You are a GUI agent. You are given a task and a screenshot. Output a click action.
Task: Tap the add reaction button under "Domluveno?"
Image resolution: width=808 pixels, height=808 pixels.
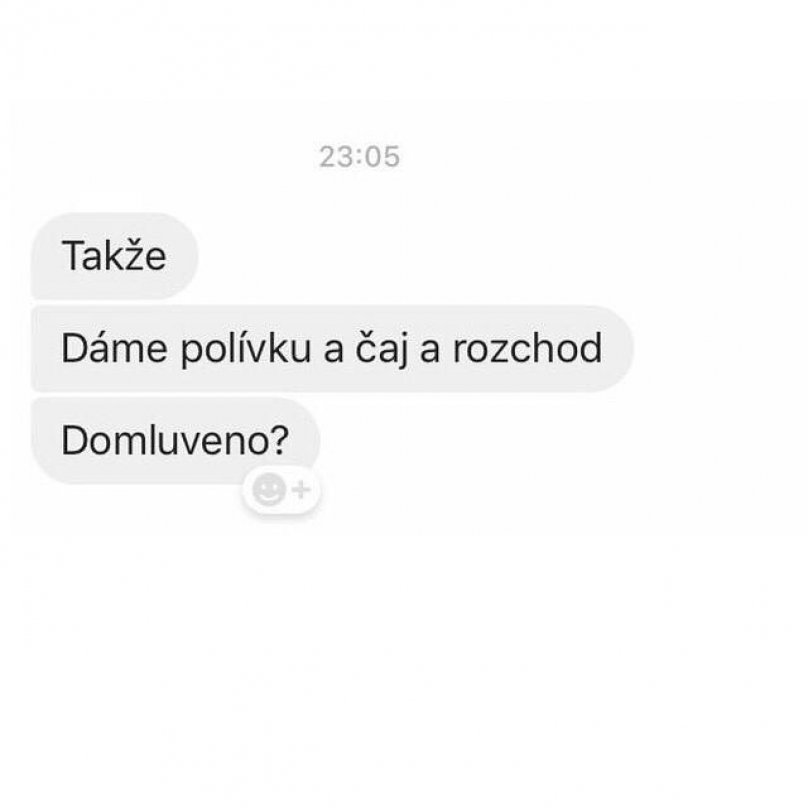tap(281, 489)
